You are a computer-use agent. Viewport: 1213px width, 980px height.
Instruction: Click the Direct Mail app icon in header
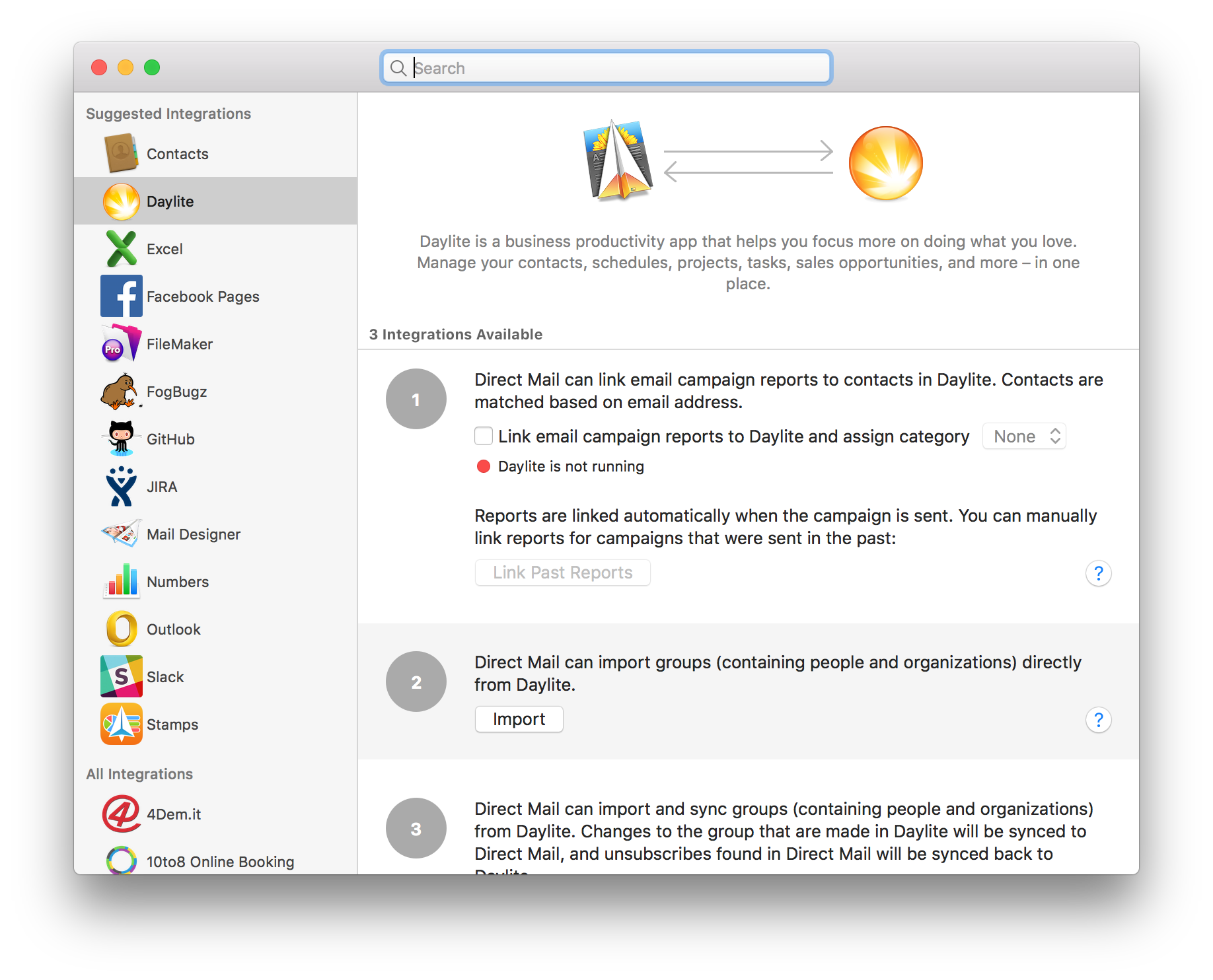(x=618, y=160)
